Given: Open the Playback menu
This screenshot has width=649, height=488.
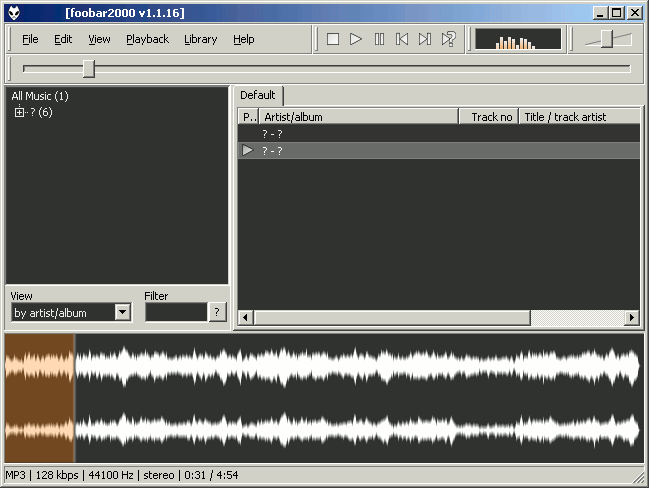Looking at the screenshot, I should [x=147, y=39].
